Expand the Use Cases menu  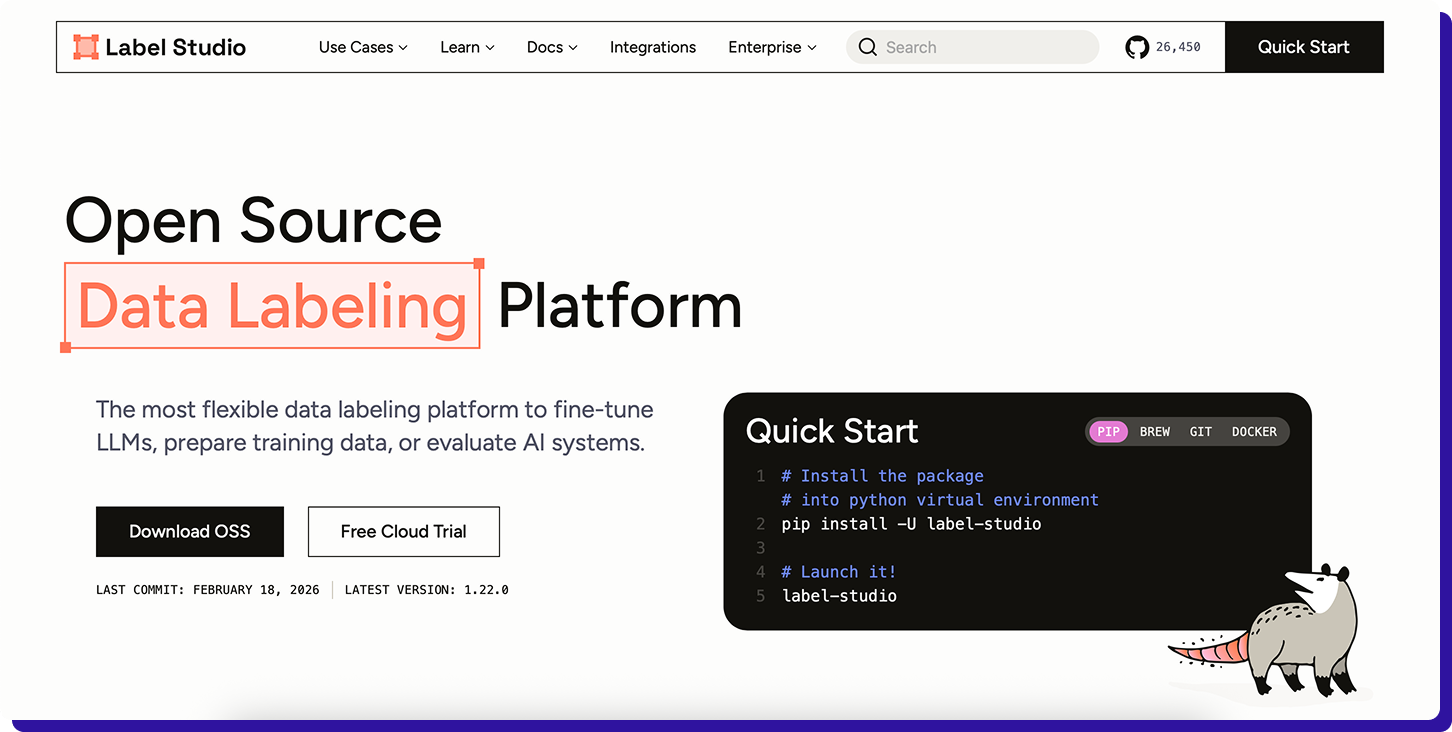click(363, 47)
